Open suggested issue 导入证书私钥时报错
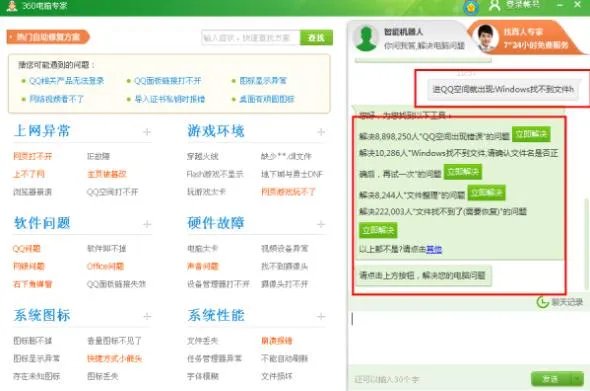The height and width of the screenshot is (391, 590). (x=170, y=99)
